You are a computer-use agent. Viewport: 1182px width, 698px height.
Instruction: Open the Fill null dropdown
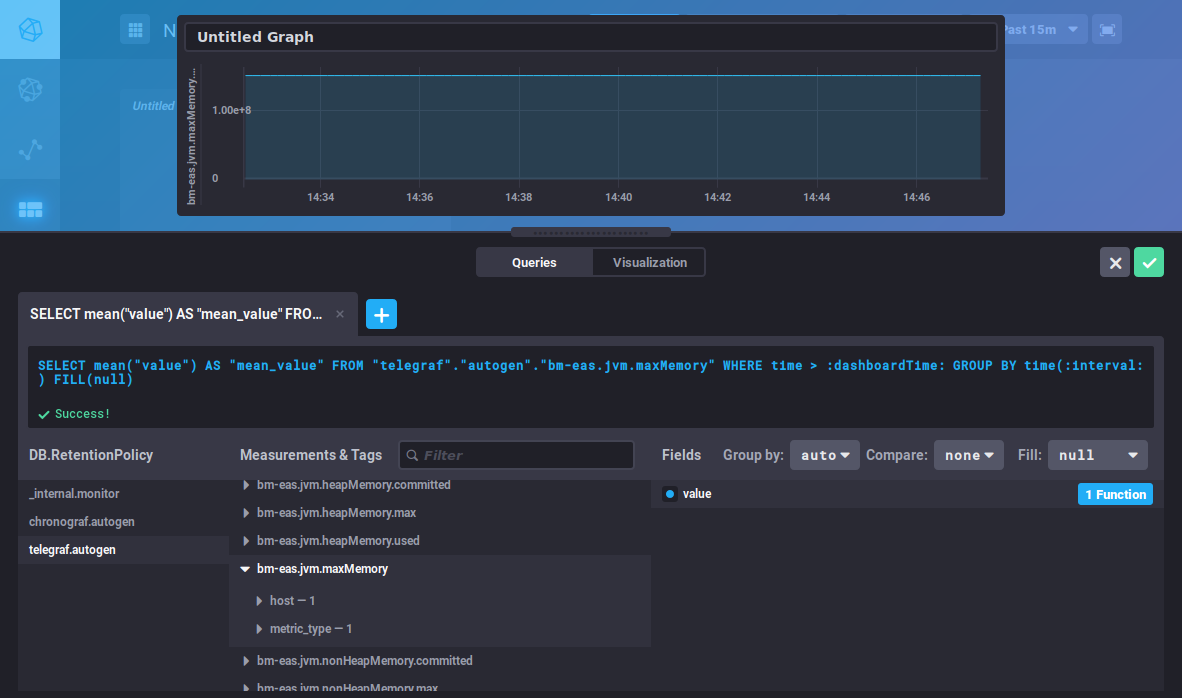point(1098,455)
